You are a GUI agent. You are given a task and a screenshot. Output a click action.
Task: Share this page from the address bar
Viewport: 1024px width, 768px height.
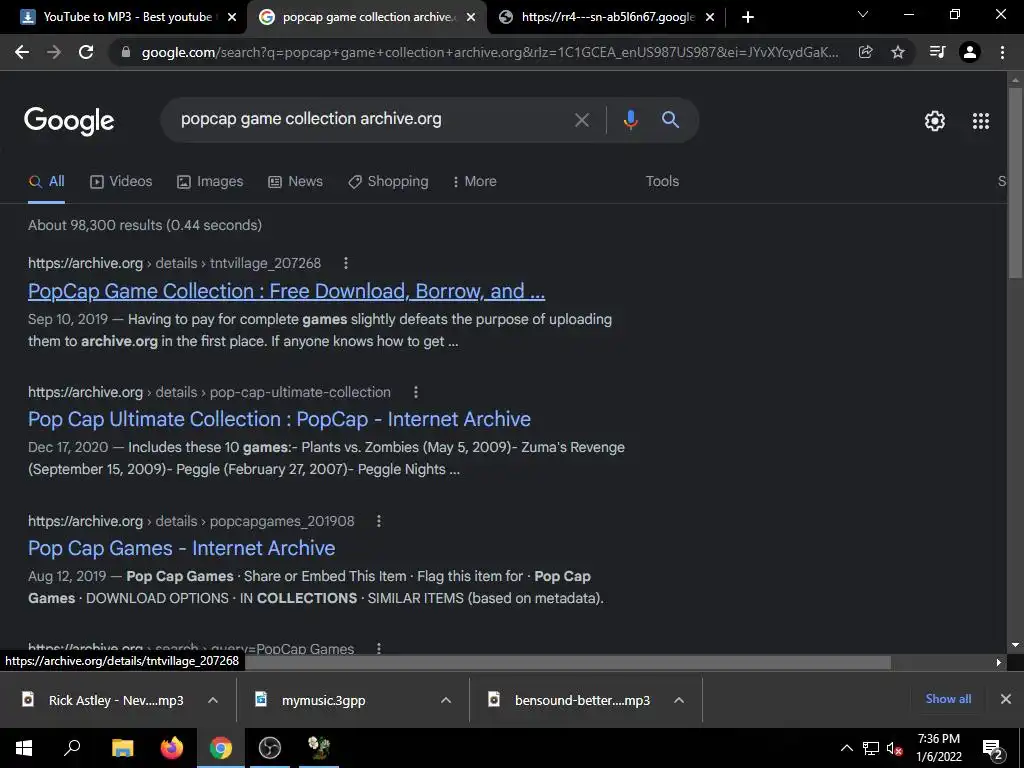coord(865,52)
